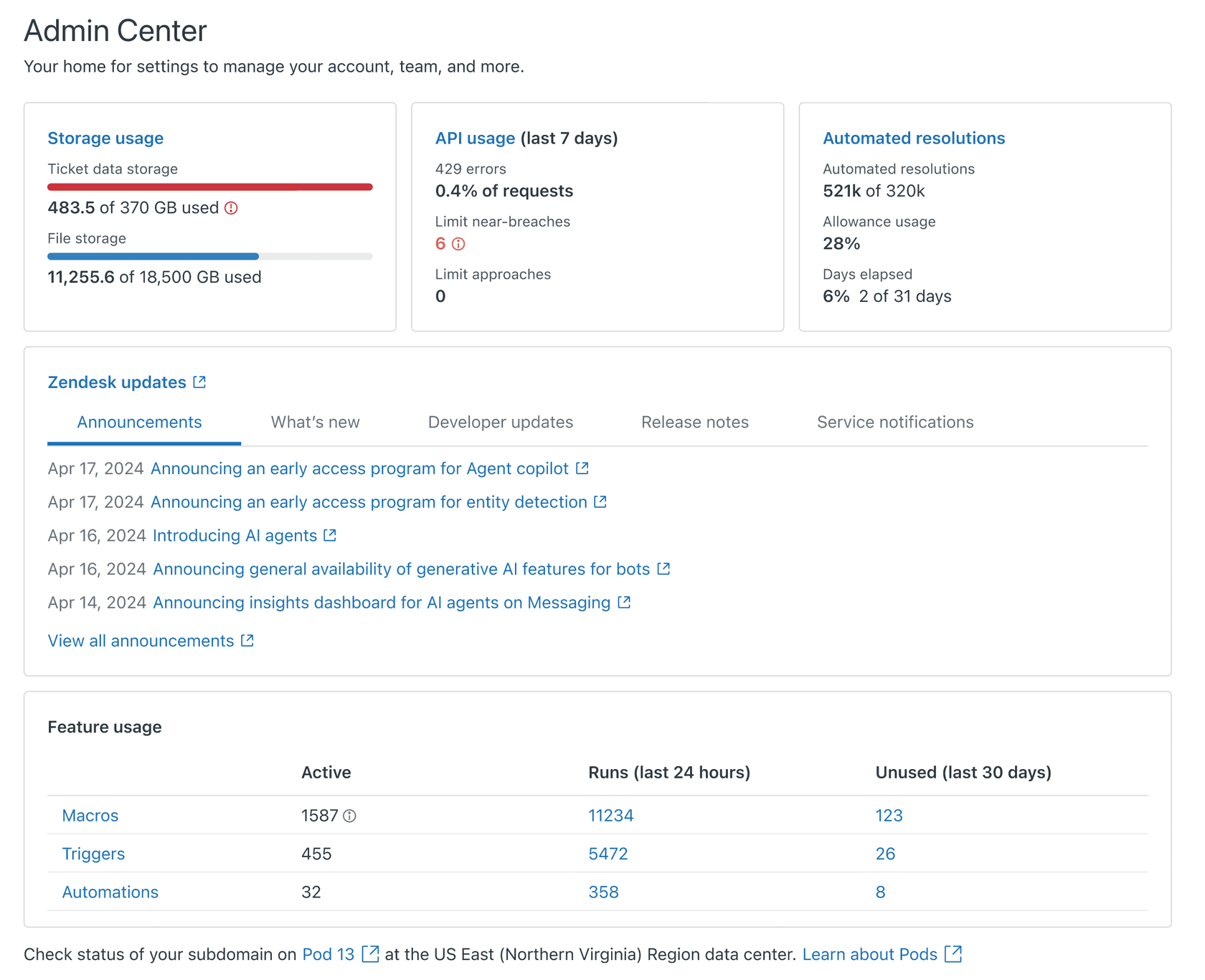Image resolution: width=1205 pixels, height=980 pixels.
Task: Open the Automations link in feature usage
Action: [110, 892]
